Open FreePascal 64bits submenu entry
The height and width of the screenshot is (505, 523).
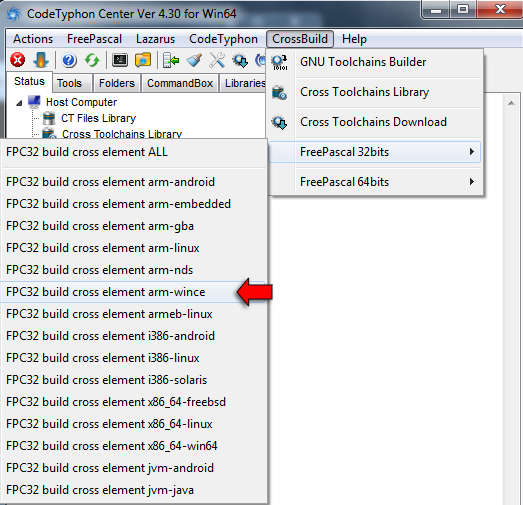click(x=376, y=182)
